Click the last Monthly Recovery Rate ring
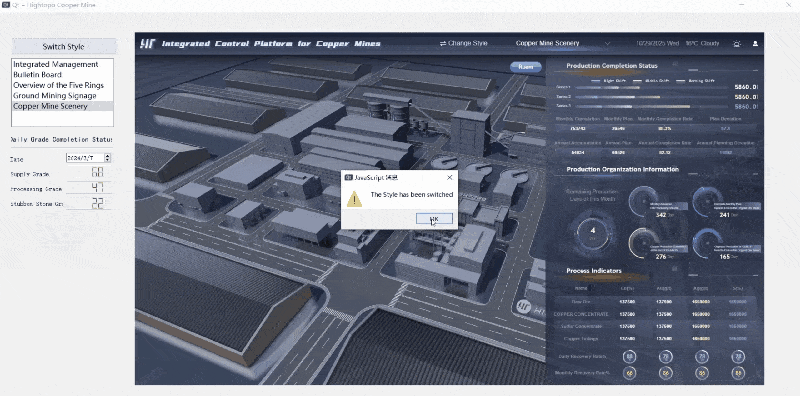 [738, 373]
